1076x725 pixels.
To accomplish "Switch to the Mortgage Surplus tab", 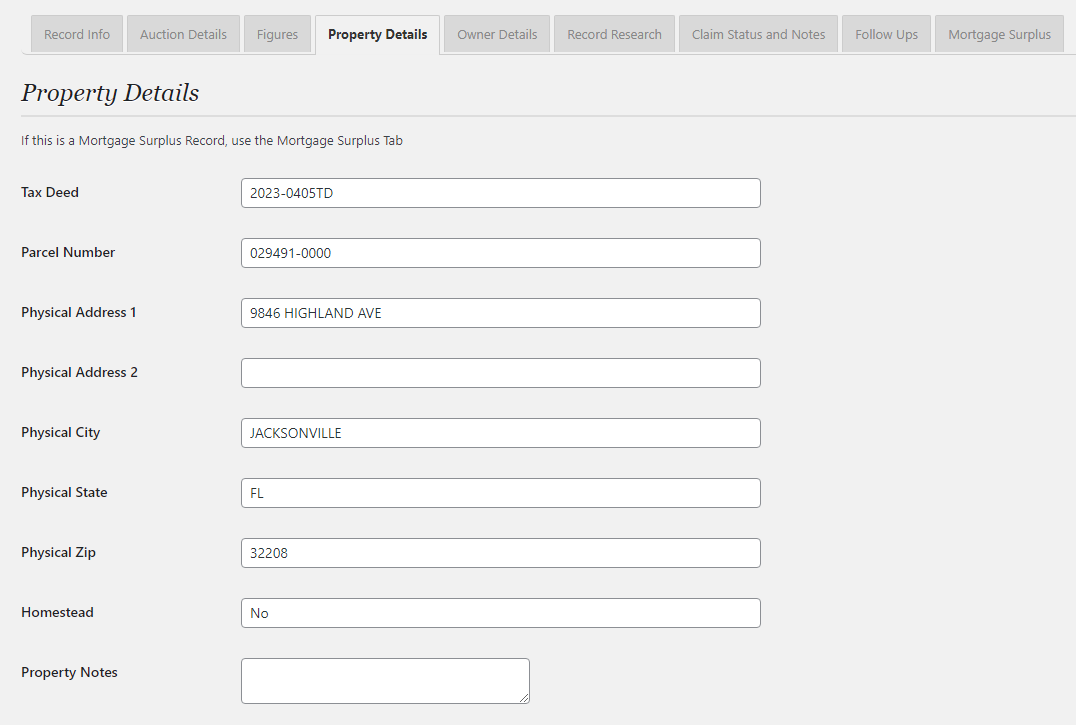I will (999, 34).
